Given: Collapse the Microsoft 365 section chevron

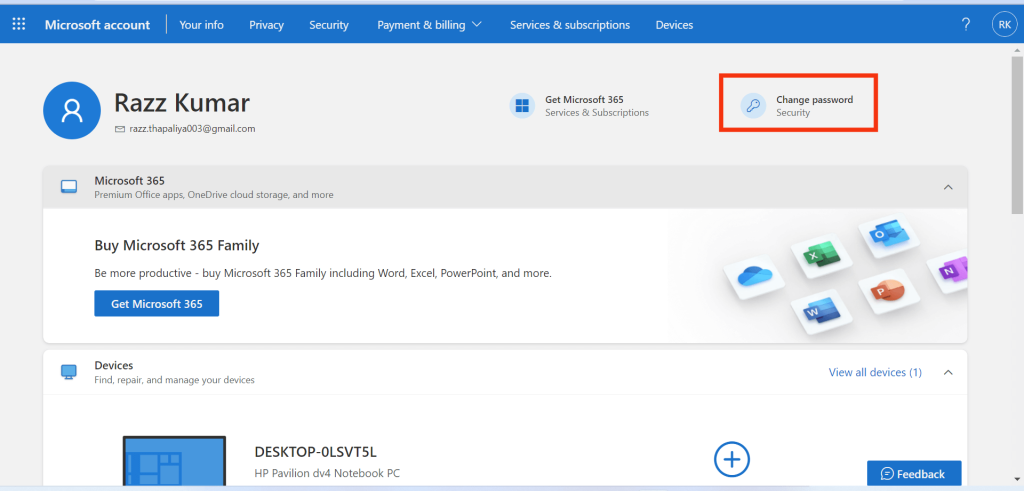Looking at the screenshot, I should click(x=948, y=187).
